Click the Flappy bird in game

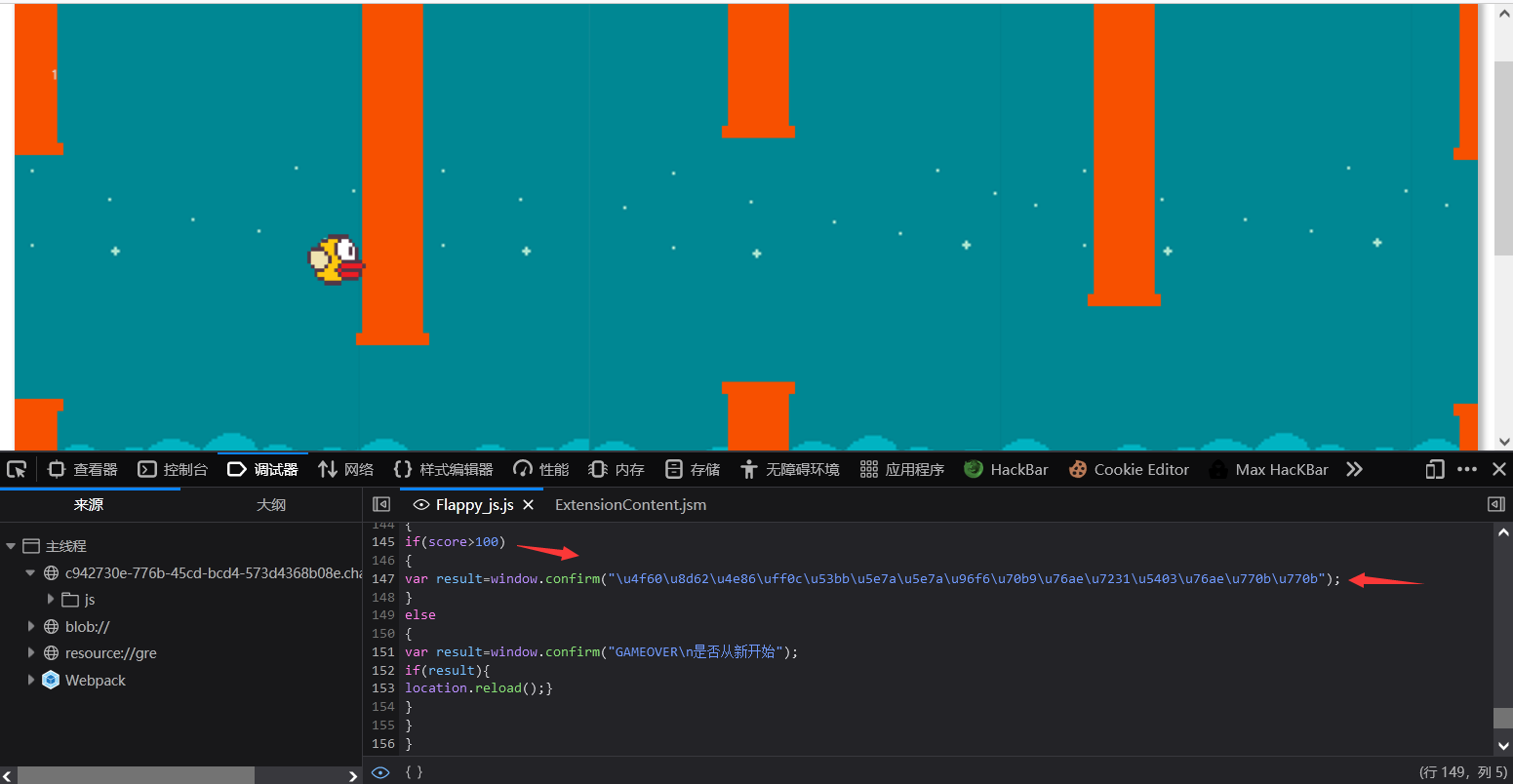[337, 259]
